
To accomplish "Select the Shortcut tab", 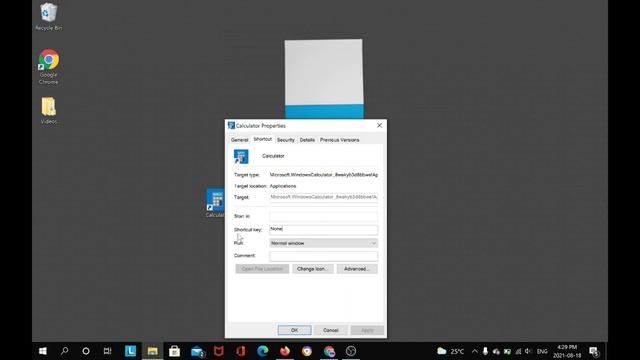I will tap(262, 139).
